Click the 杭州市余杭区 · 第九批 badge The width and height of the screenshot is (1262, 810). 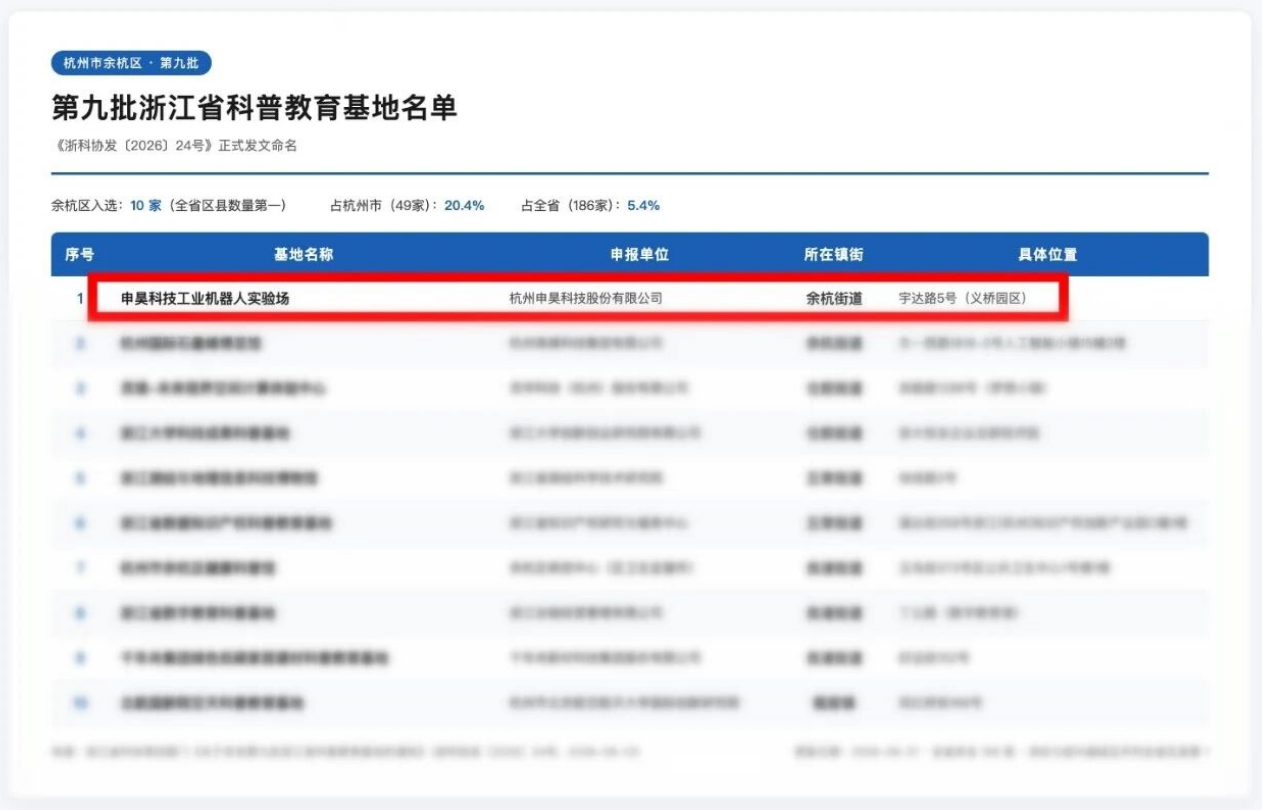pyautogui.click(x=131, y=63)
